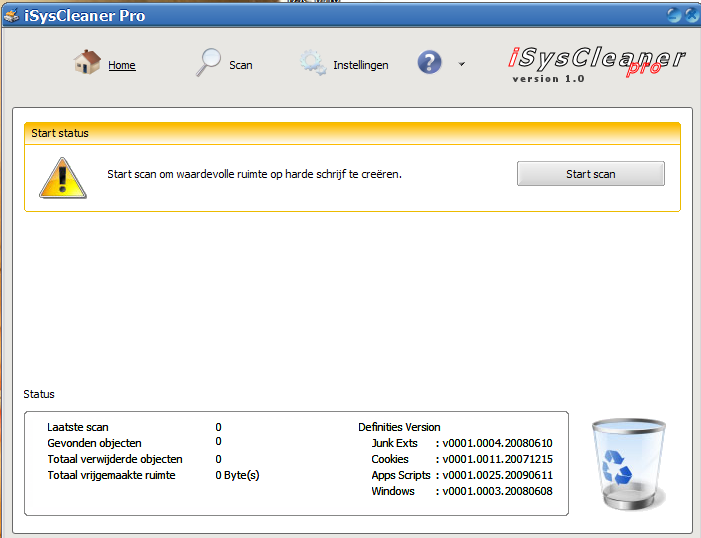Click the Cookies version v0001.0011.20071215

click(x=498, y=459)
